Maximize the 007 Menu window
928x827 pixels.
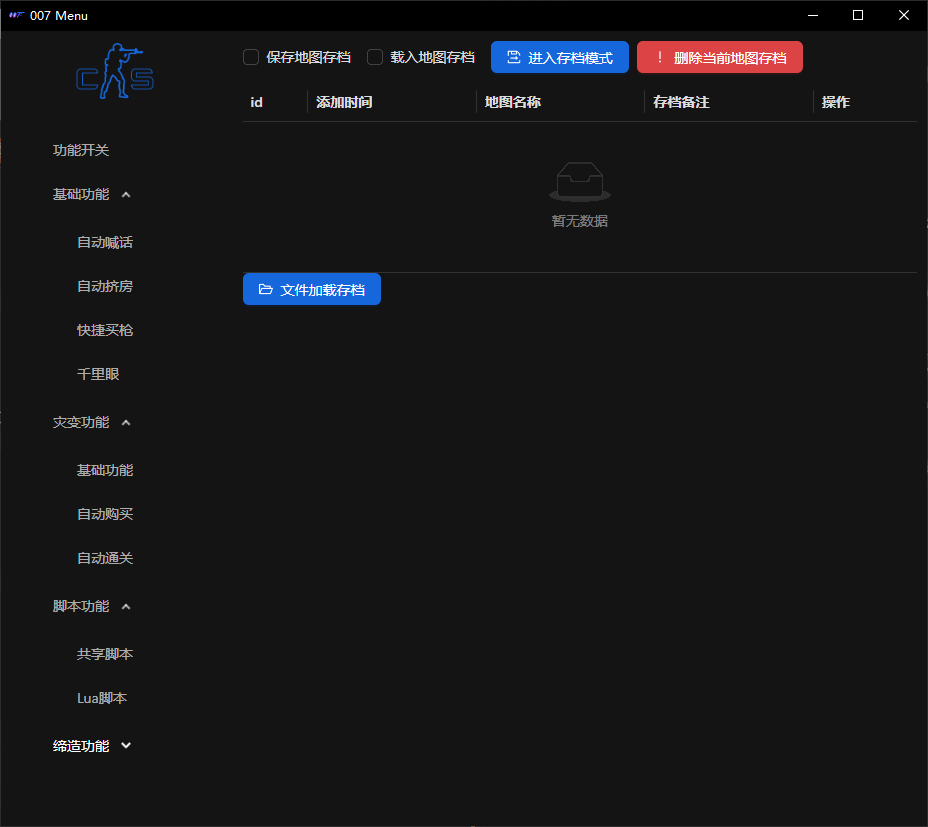click(858, 15)
